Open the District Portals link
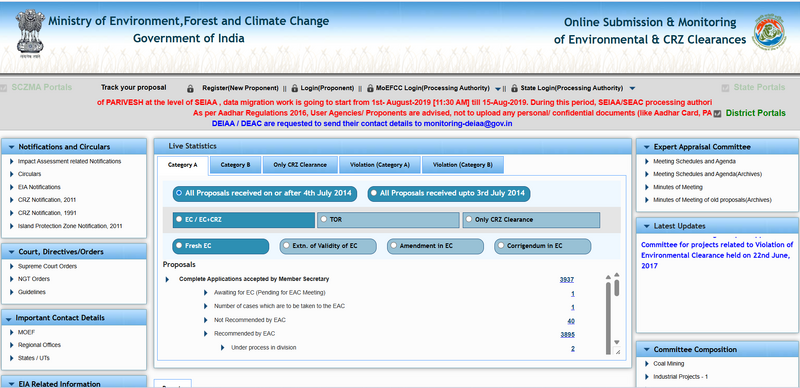Screen dimensions: 800x388 click(756, 113)
